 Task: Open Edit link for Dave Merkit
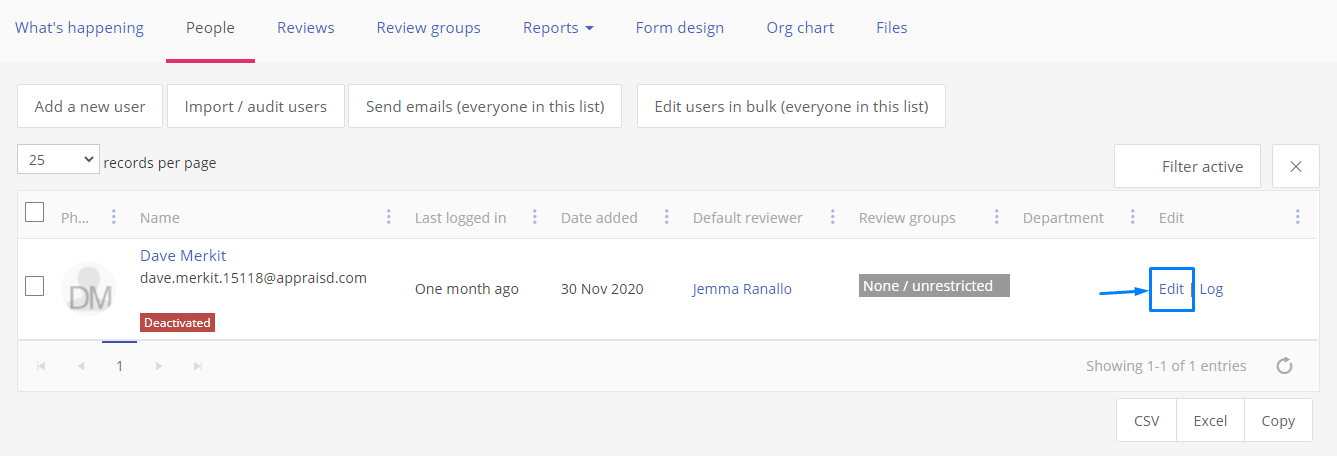(x=1171, y=289)
